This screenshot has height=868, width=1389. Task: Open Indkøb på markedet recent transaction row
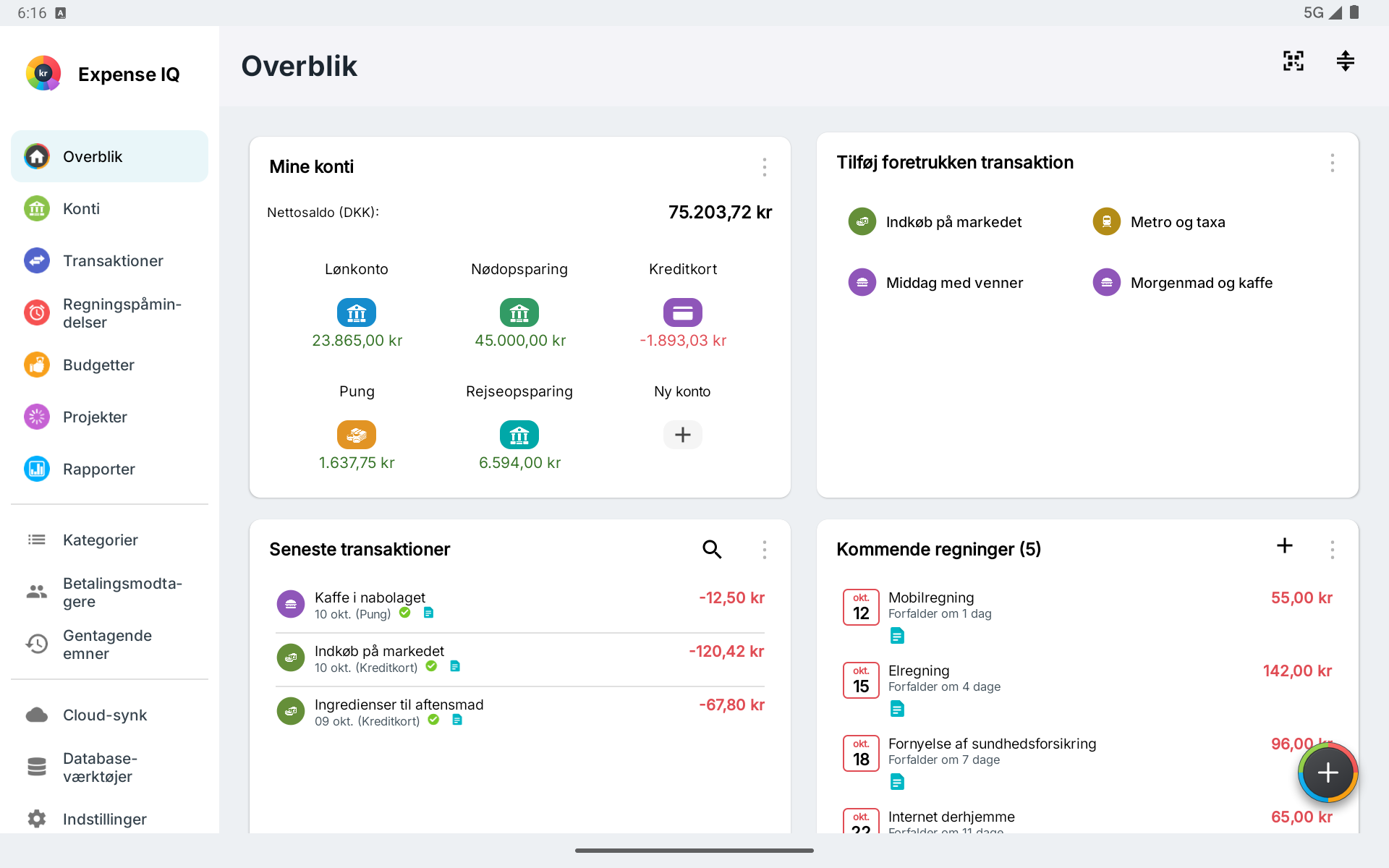point(519,659)
